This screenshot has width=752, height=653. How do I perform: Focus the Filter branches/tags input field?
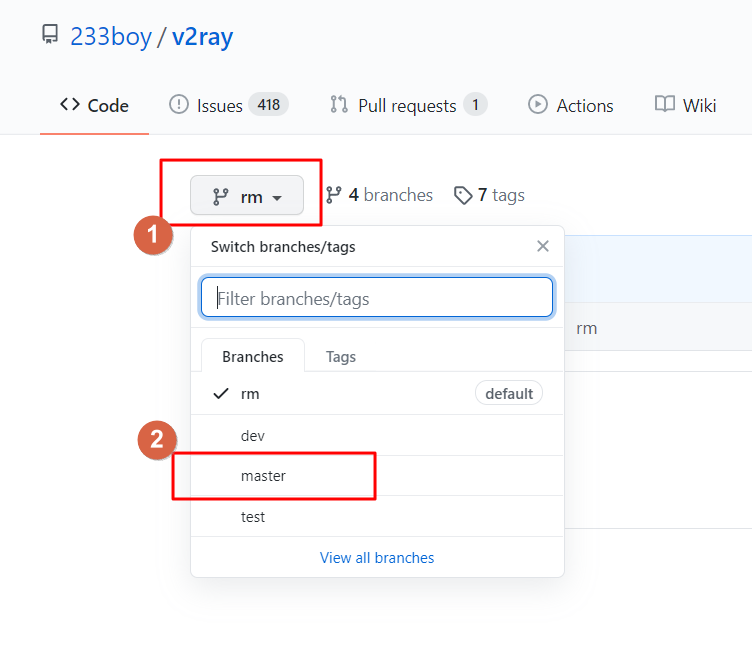(x=377, y=298)
